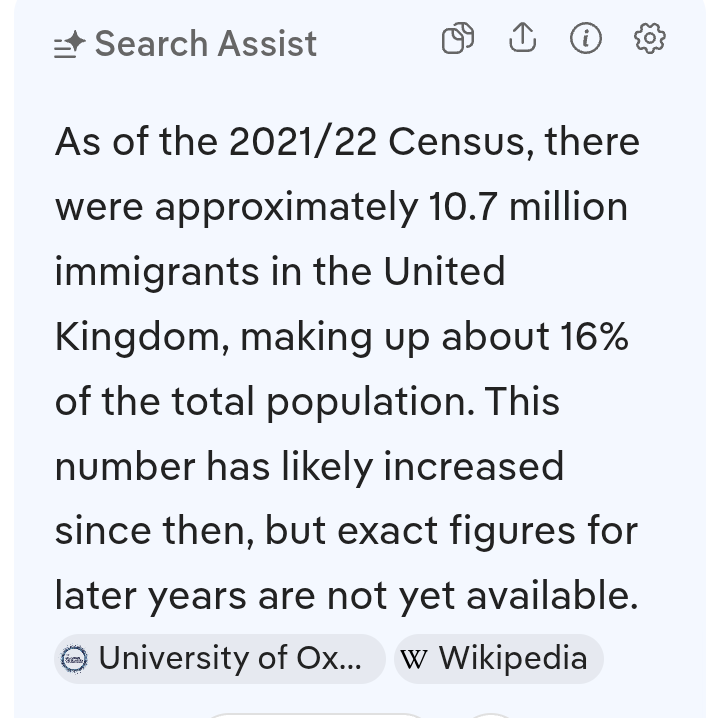The width and height of the screenshot is (720, 718).
Task: Click the Wikipedia W logo icon
Action: [x=413, y=659]
